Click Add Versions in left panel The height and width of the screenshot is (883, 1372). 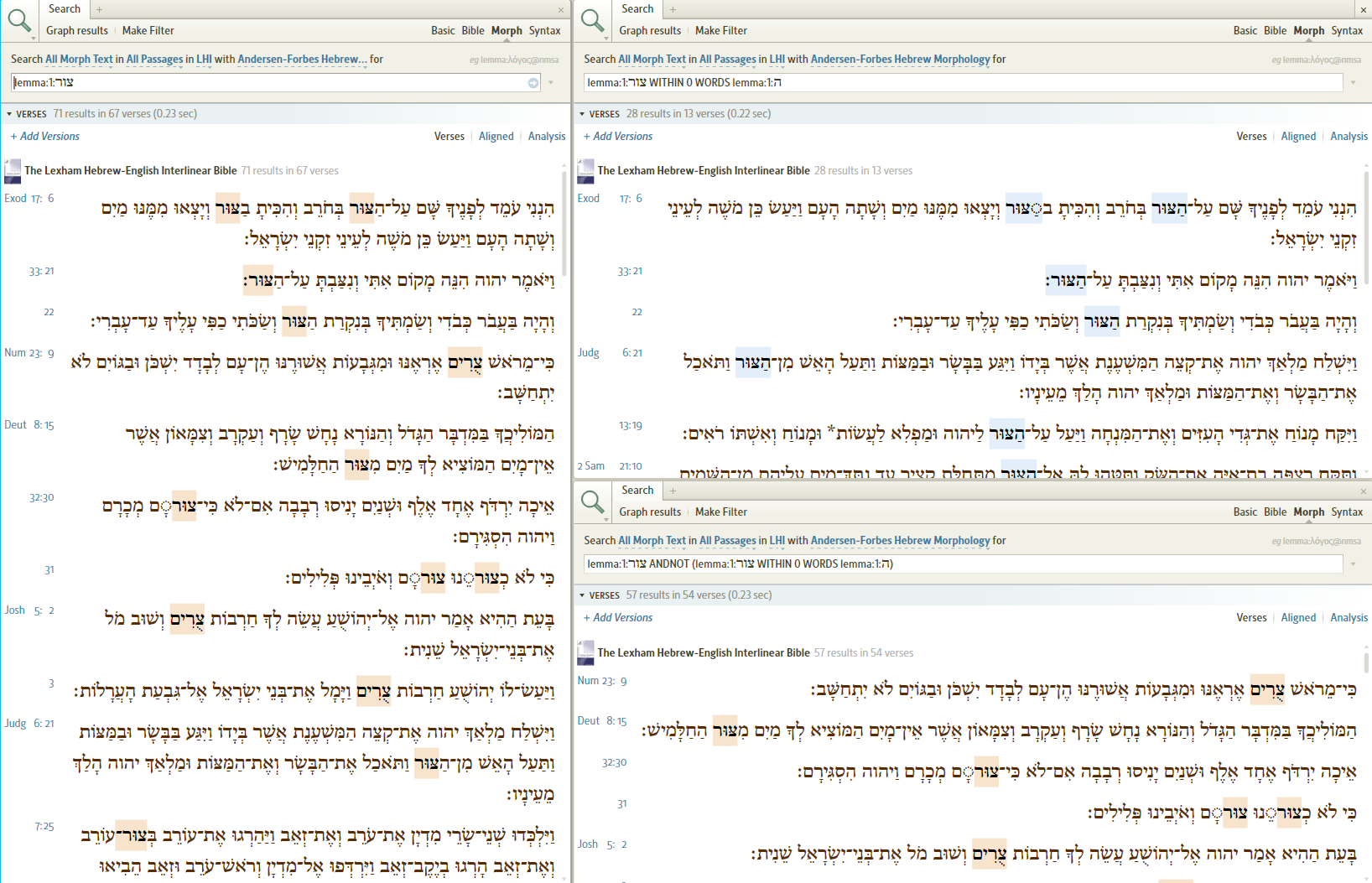coord(45,136)
